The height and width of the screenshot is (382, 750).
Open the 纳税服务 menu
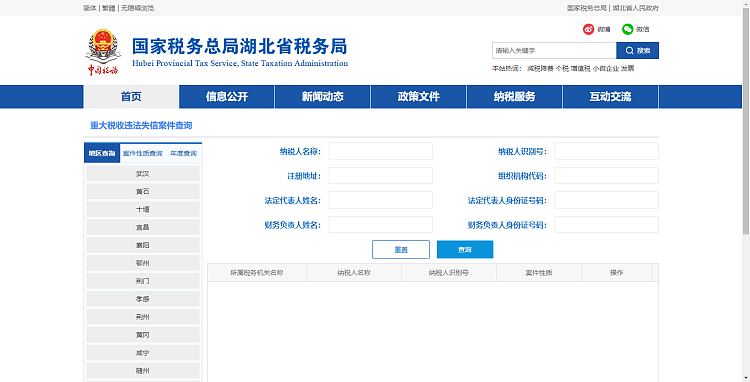click(x=514, y=97)
